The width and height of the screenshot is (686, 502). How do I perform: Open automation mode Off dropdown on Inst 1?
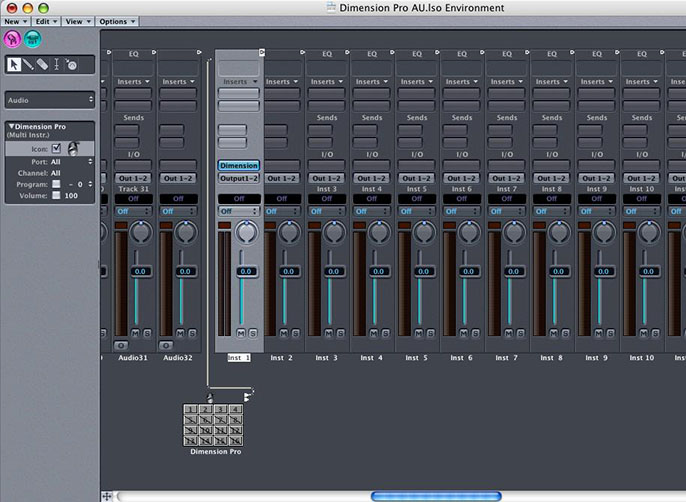coord(239,211)
